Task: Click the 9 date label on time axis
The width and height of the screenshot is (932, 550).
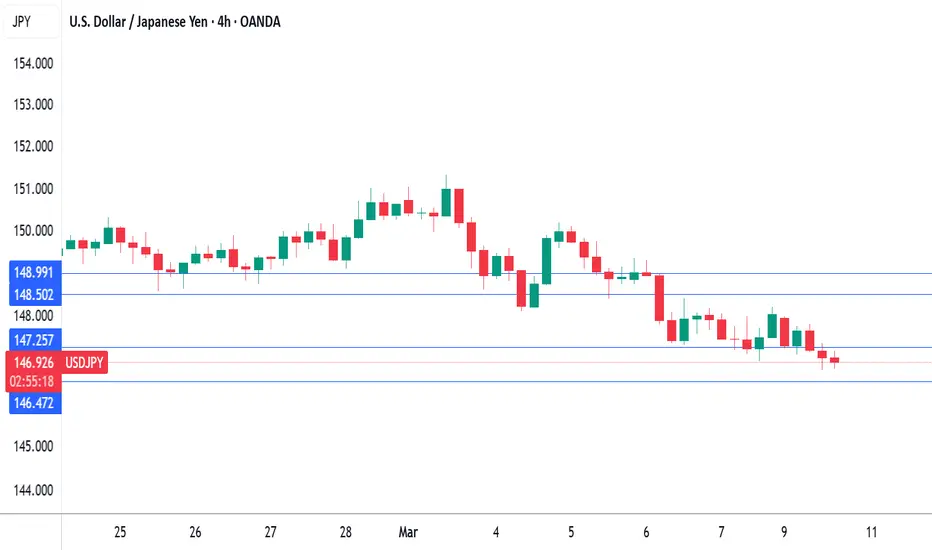Action: [x=784, y=532]
